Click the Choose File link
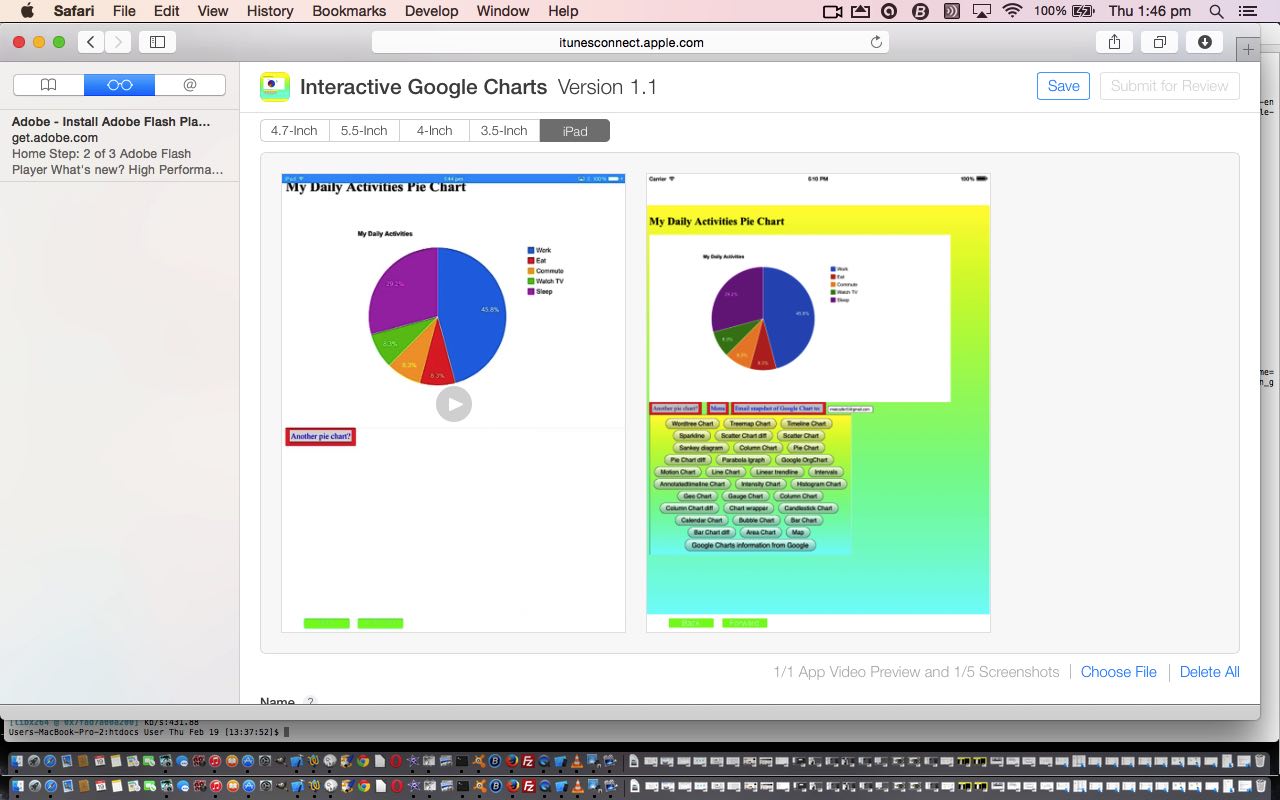The height and width of the screenshot is (800, 1280). click(x=1118, y=672)
